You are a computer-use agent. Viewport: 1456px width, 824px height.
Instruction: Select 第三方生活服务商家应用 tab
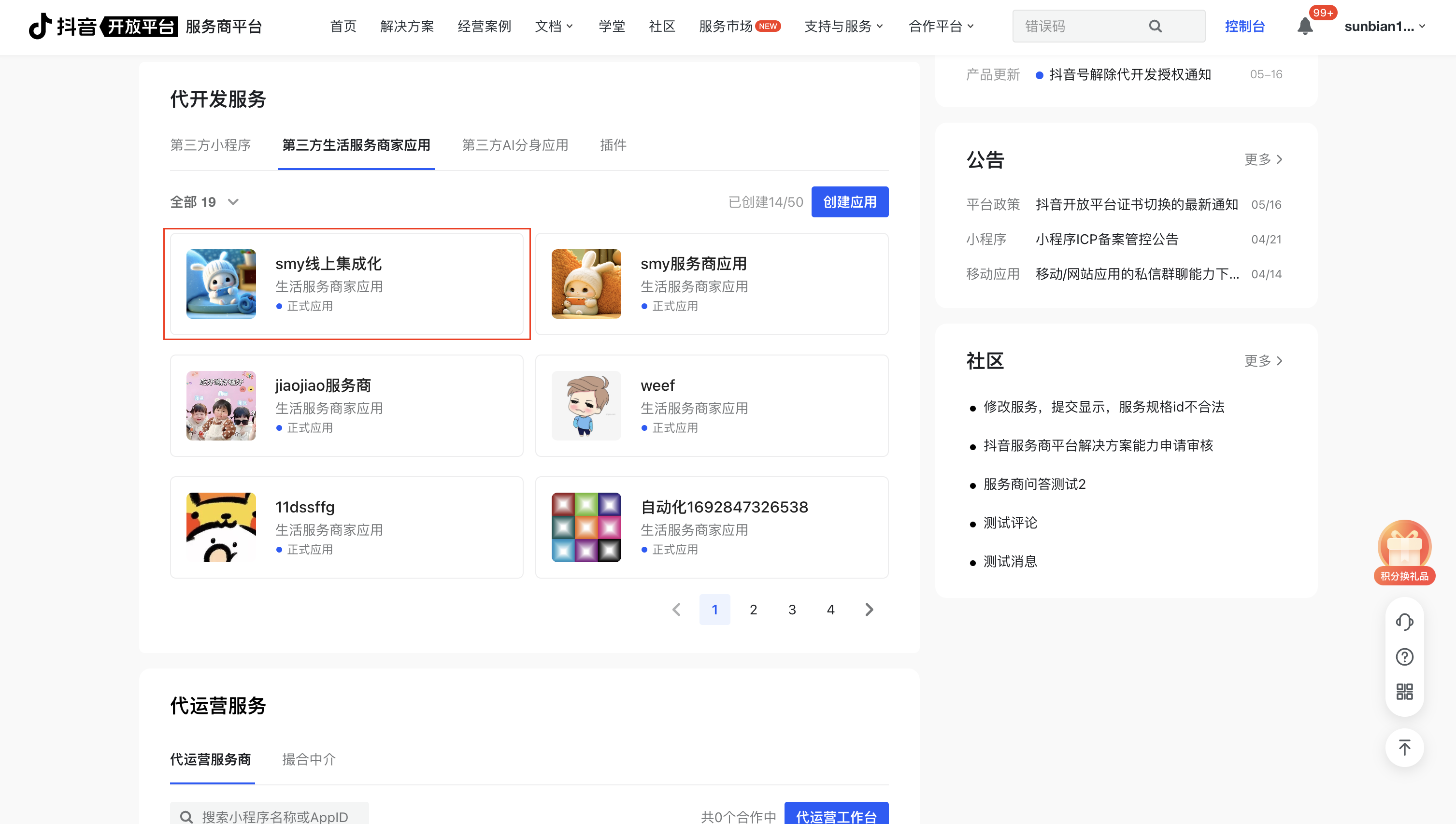click(356, 145)
